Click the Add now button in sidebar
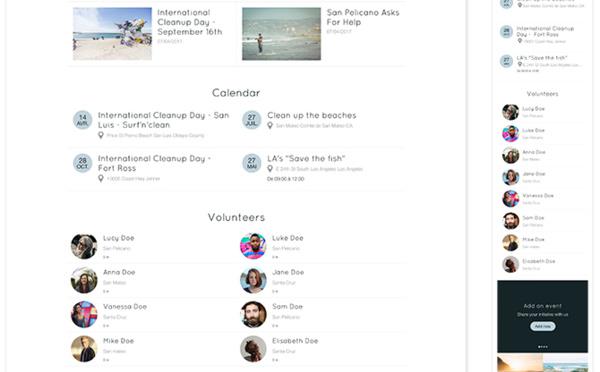 coord(543,326)
